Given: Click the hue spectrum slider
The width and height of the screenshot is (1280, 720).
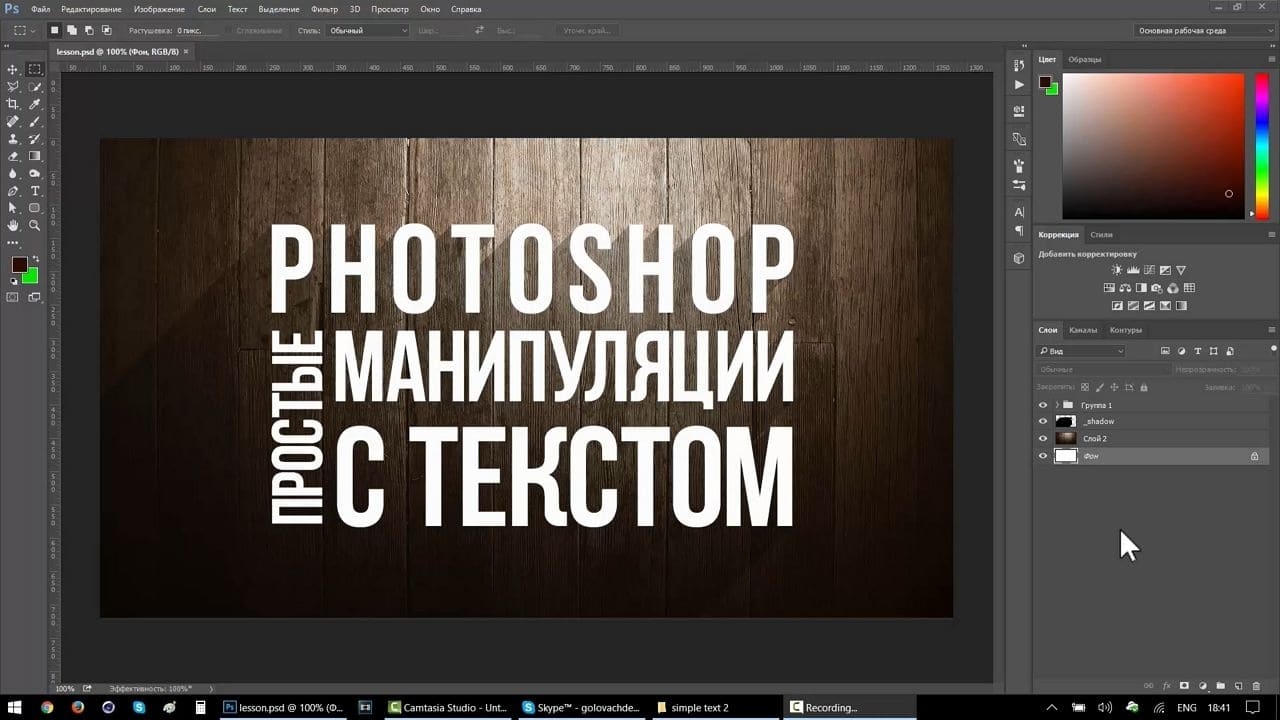Looking at the screenshot, I should coord(1262,146).
